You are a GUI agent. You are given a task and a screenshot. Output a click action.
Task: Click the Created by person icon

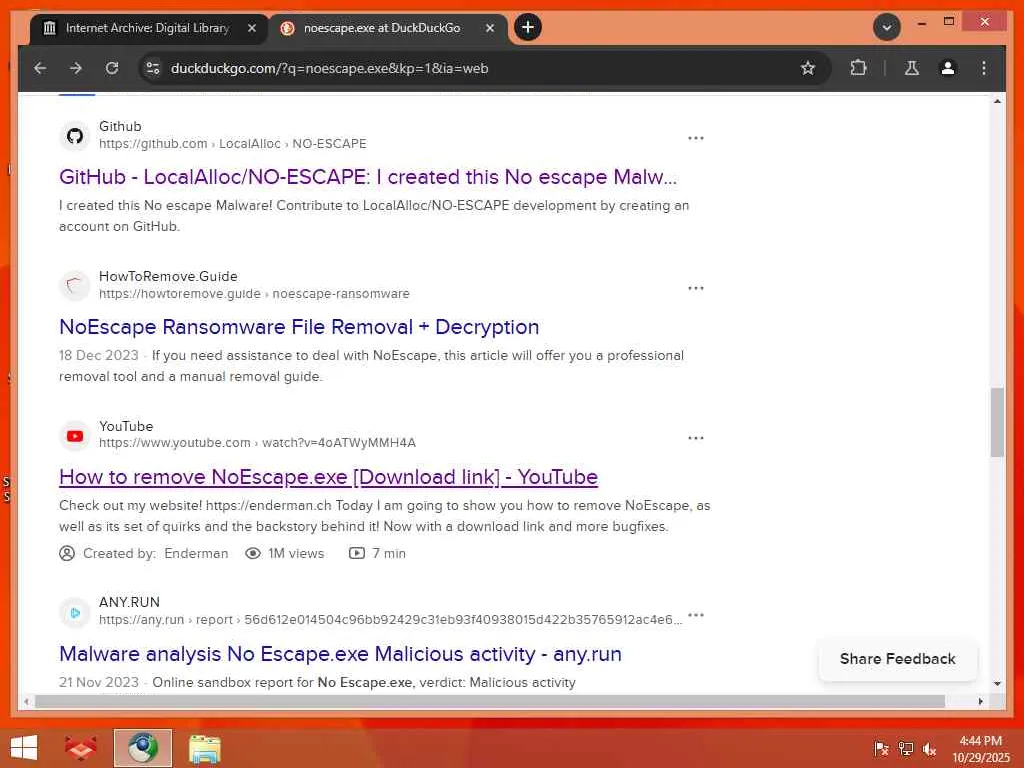pyautogui.click(x=67, y=553)
